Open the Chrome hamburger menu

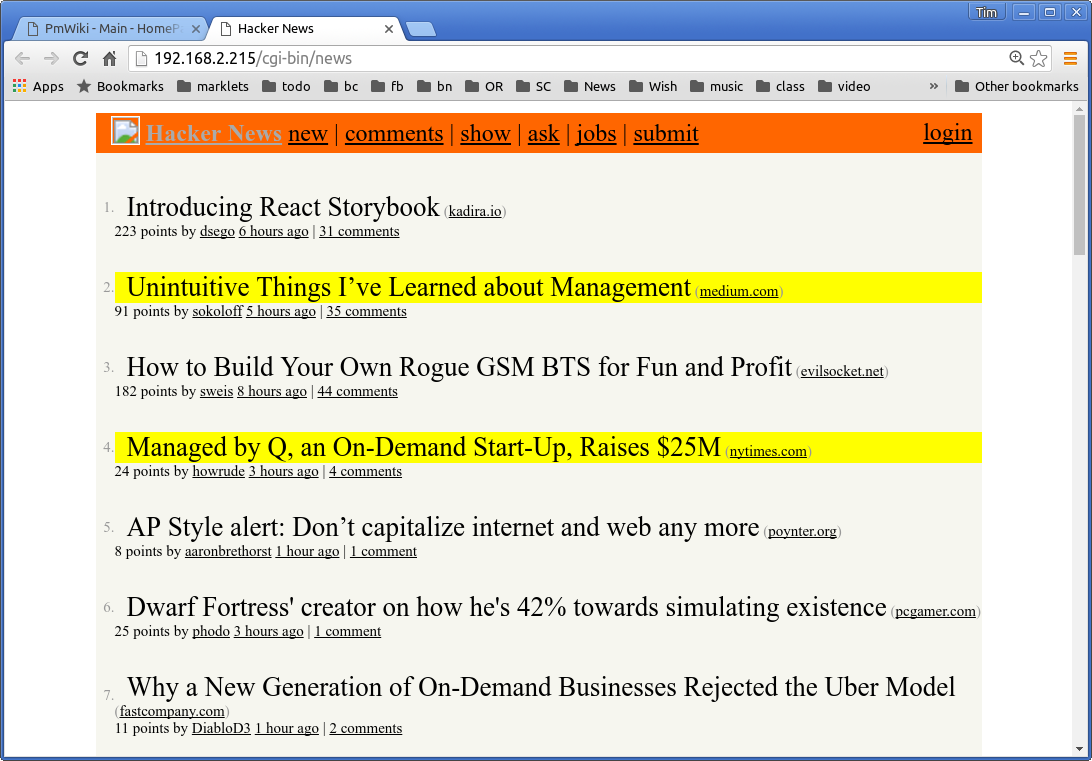(1070, 58)
